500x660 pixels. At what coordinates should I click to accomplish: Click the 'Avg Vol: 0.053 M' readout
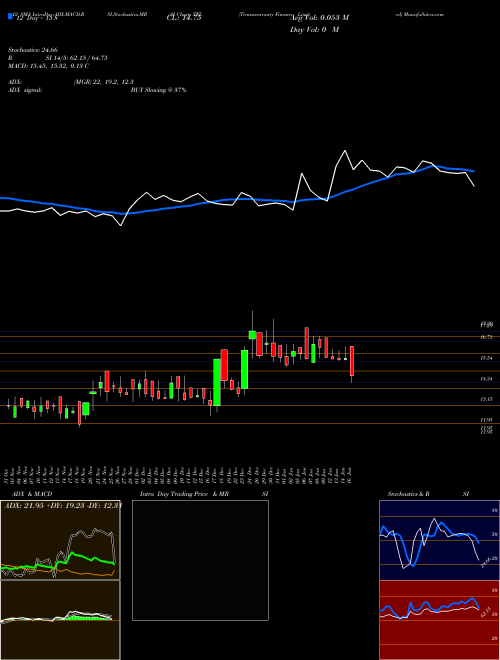point(320,18)
